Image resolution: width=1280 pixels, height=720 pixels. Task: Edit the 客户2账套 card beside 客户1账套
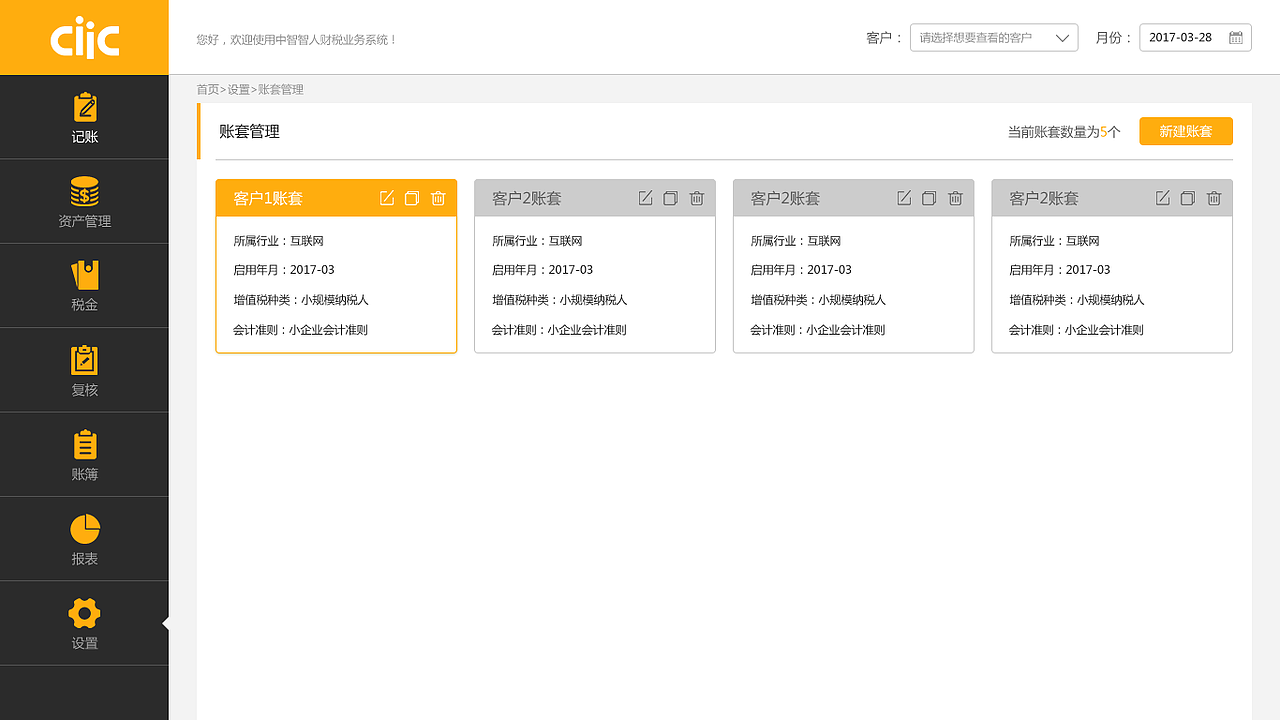[645, 198]
